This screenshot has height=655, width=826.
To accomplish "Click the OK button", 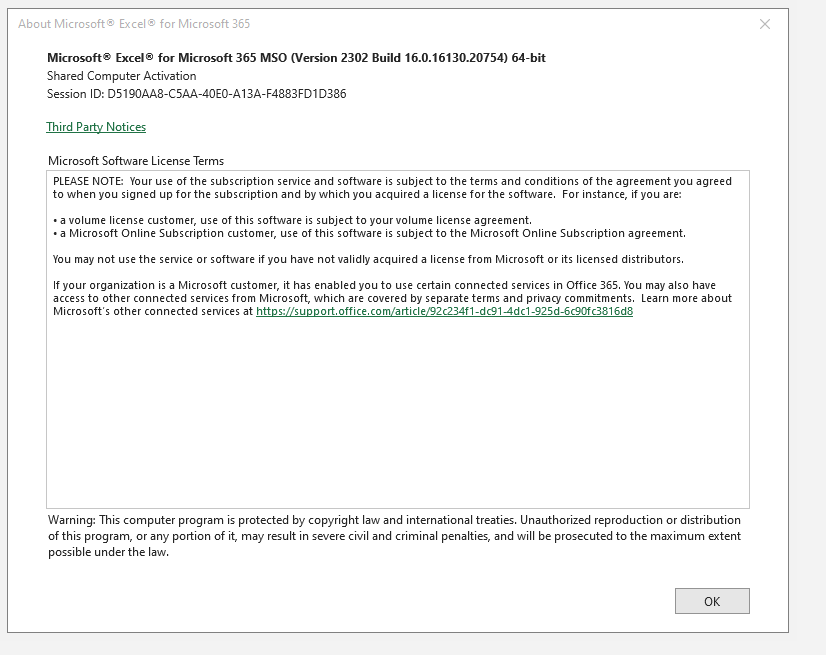I will 712,601.
